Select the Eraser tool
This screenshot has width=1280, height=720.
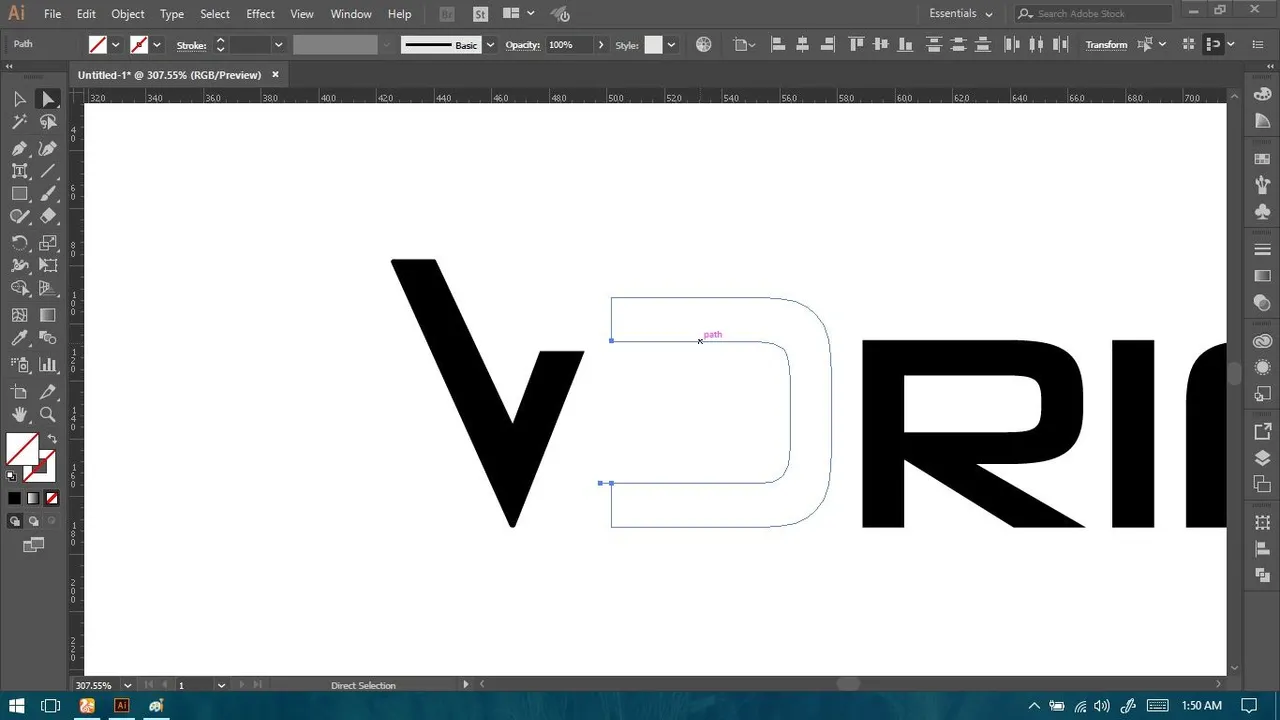coord(48,217)
